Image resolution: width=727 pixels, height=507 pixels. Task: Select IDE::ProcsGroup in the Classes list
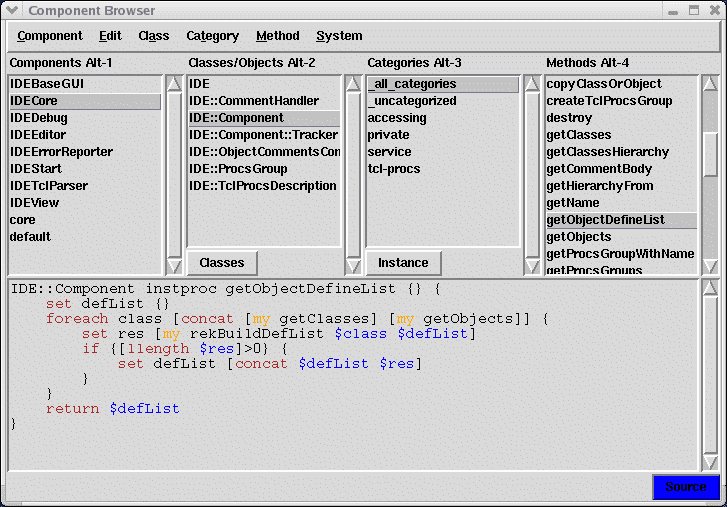point(238,169)
